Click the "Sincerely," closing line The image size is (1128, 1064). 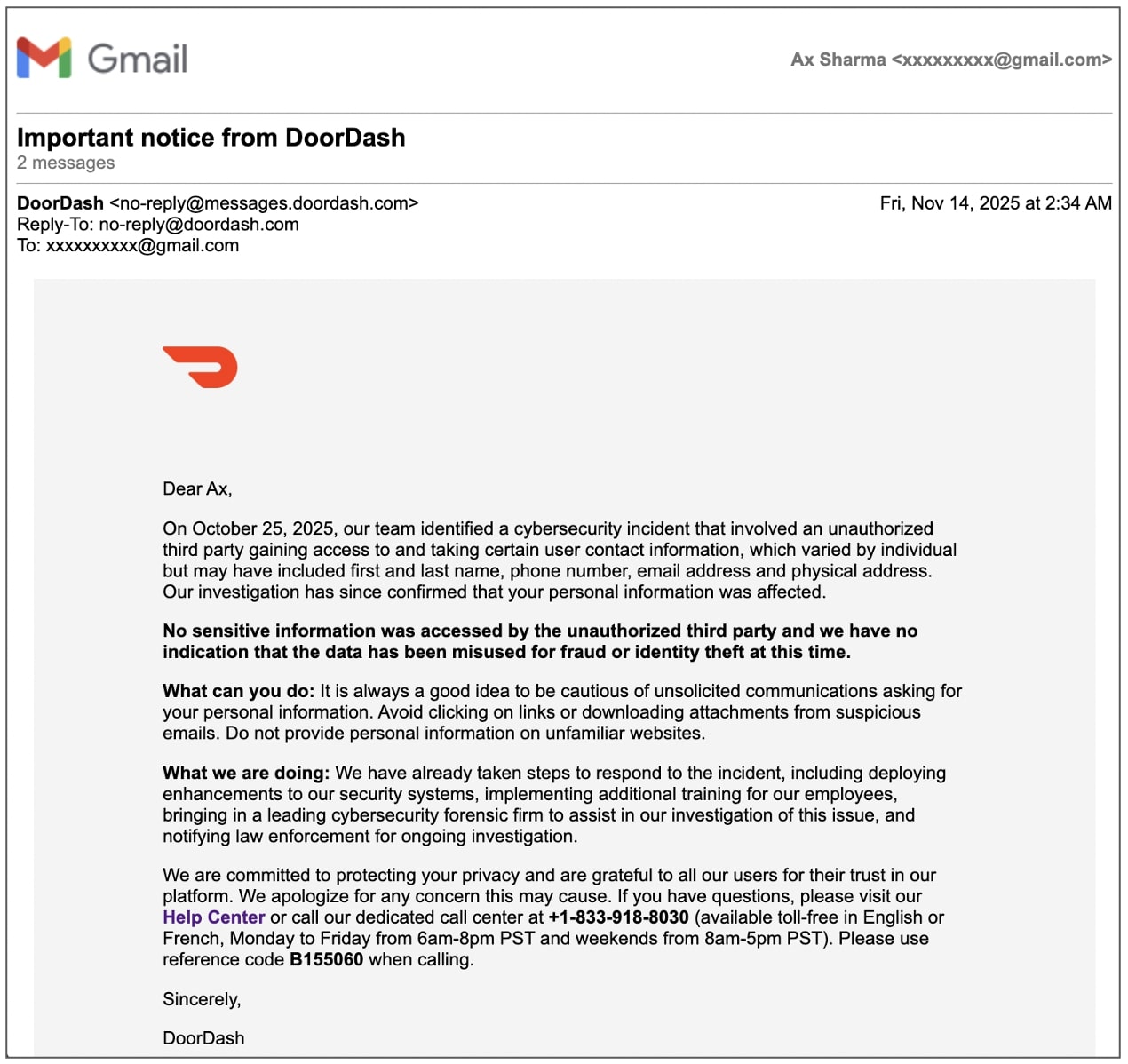tap(202, 999)
